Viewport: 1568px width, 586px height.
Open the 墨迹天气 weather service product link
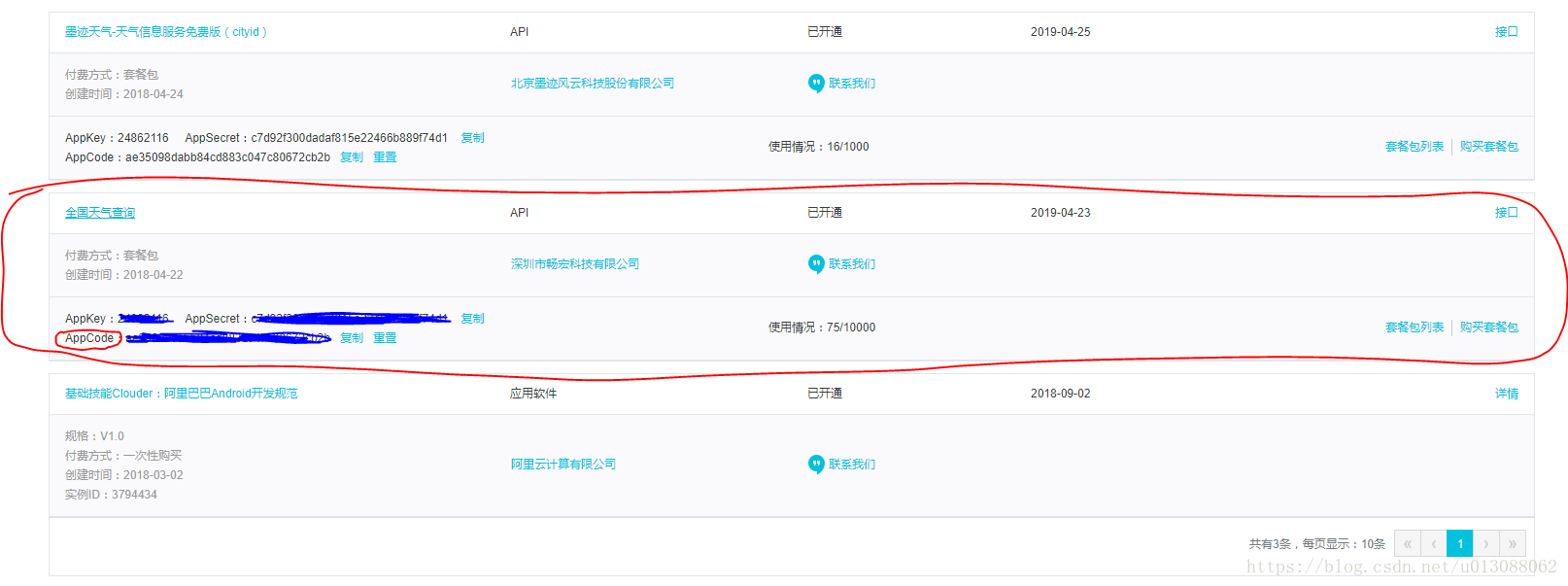[165, 32]
